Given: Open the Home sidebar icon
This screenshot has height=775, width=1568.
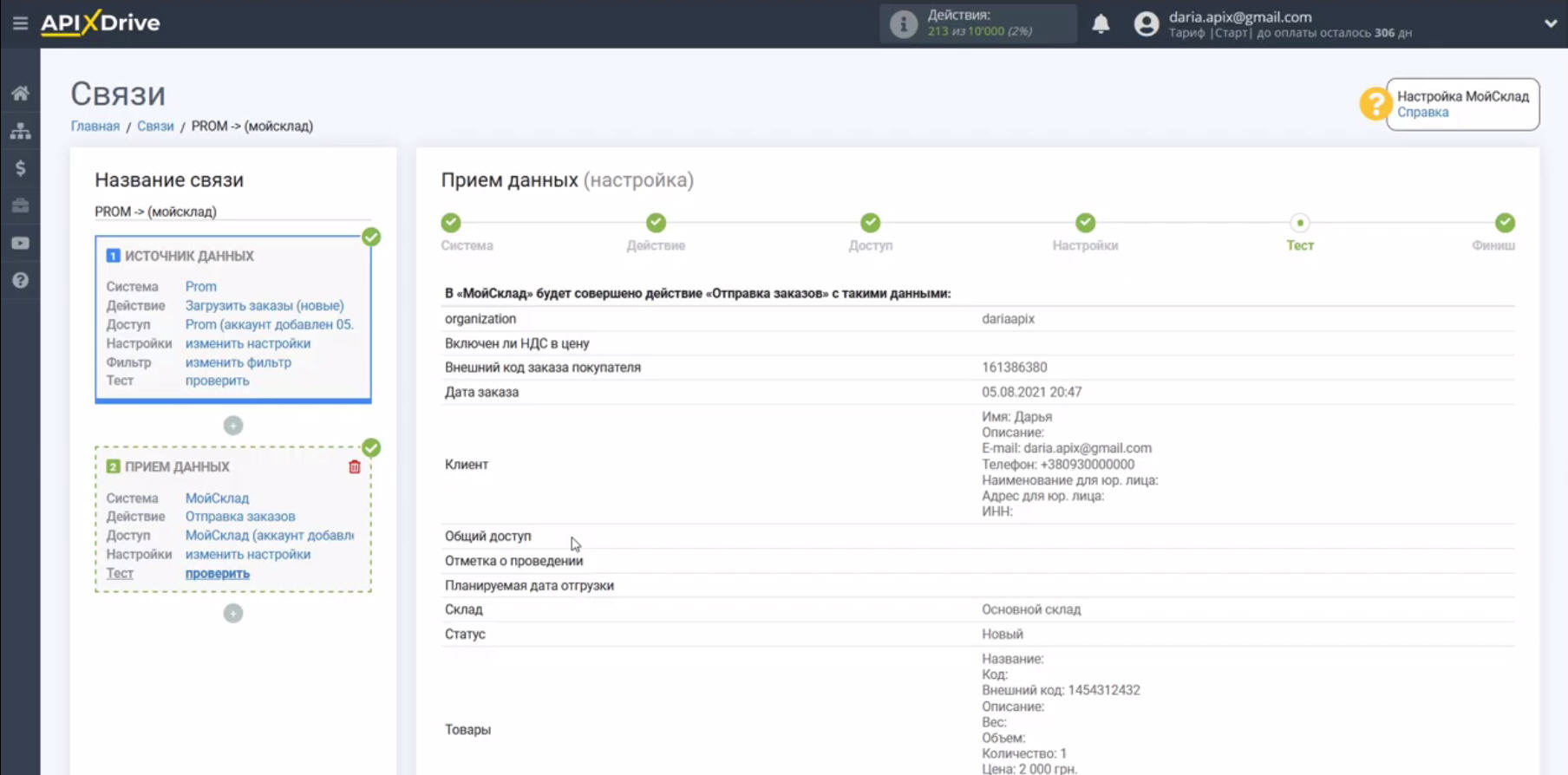Looking at the screenshot, I should click(x=20, y=94).
